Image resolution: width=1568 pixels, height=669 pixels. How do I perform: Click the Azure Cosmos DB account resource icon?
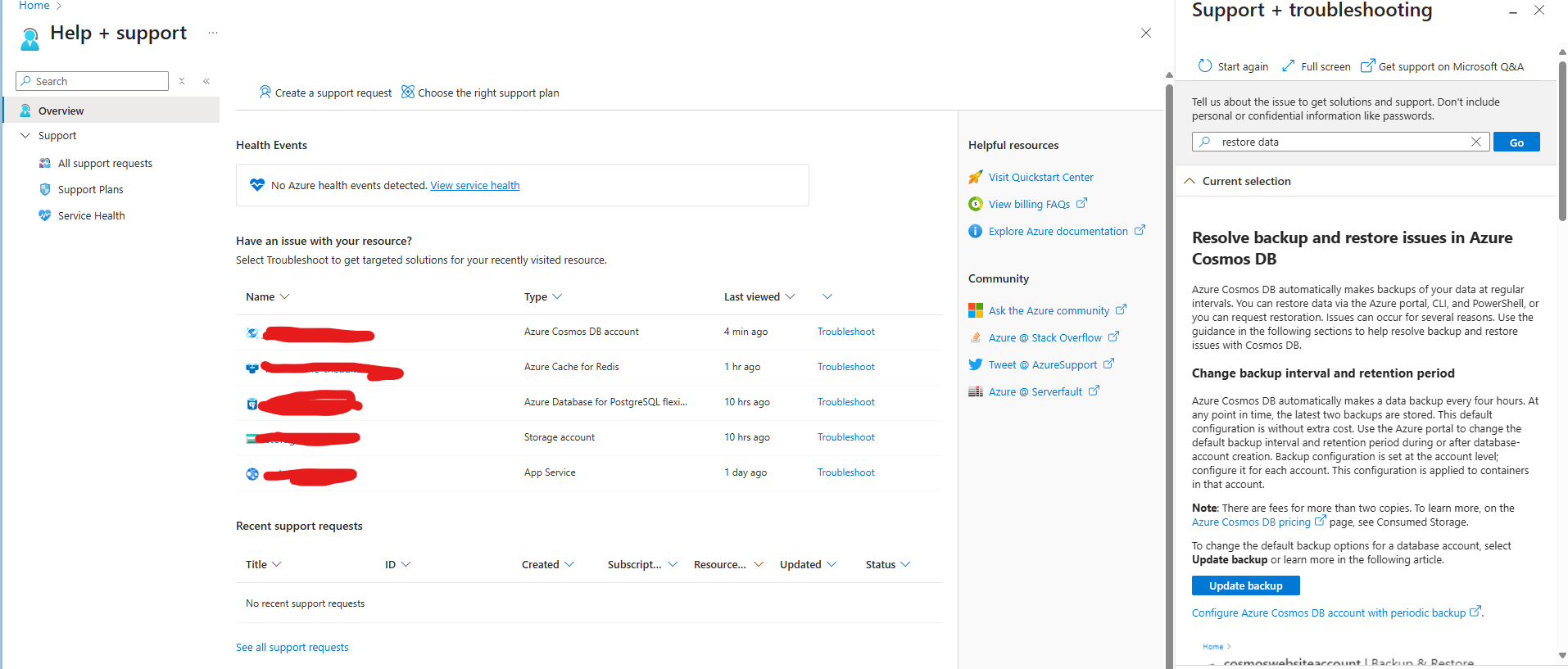click(x=252, y=332)
